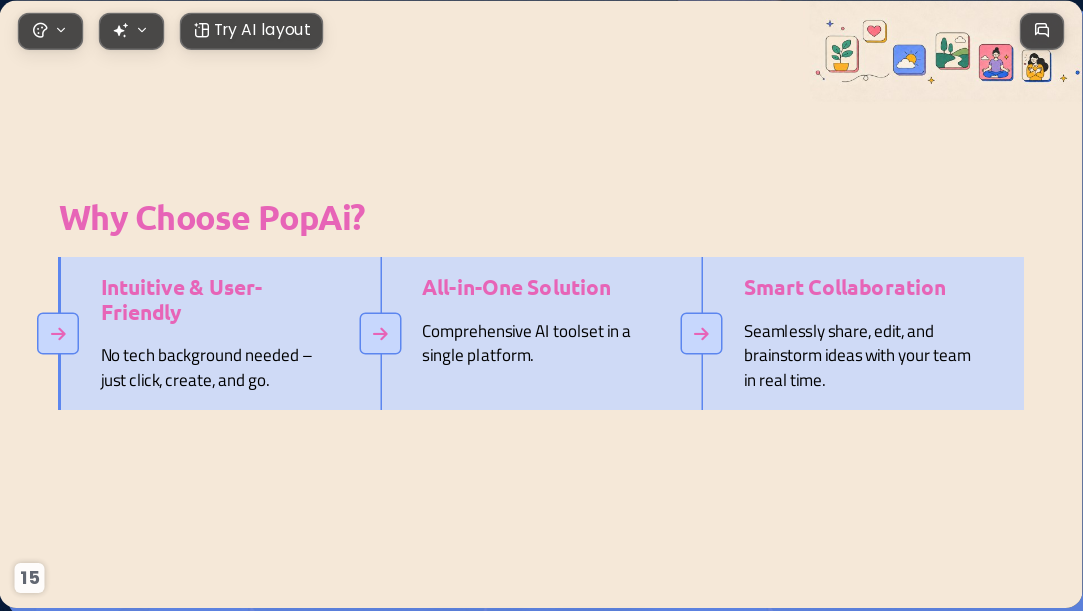
Task: Open the comments panel icon
Action: click(x=1042, y=30)
